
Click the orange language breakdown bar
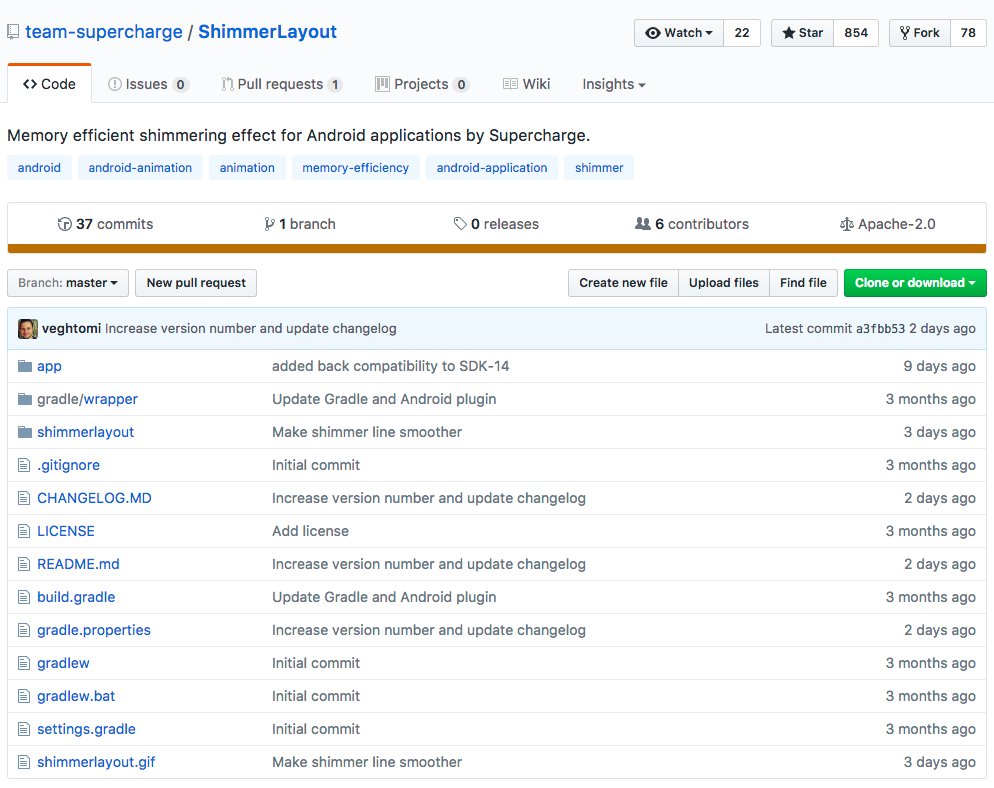tap(497, 249)
